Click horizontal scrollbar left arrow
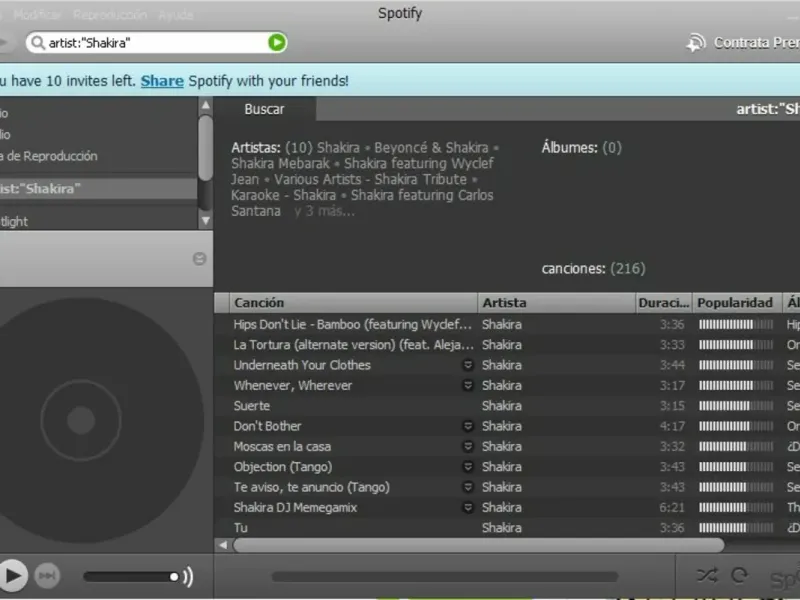Viewport: 800px width, 600px height. [223, 545]
